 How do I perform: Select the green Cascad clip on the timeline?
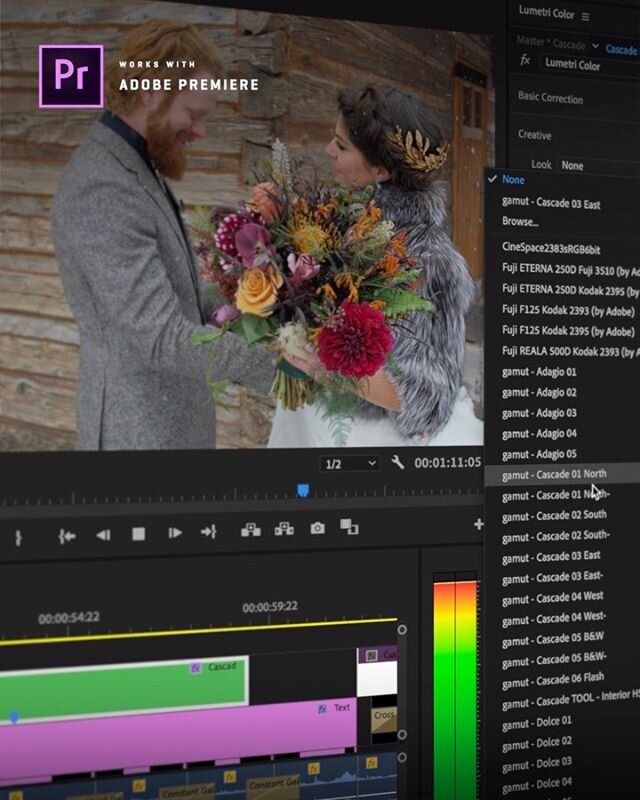coord(124,687)
